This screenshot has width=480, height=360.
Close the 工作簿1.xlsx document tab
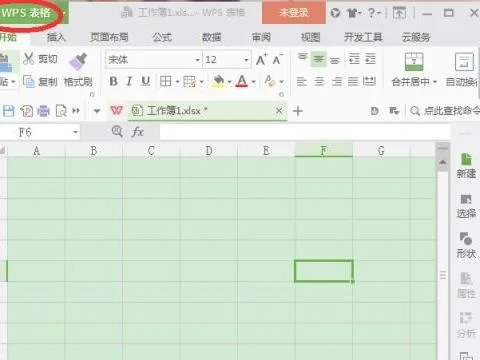pyautogui.click(x=279, y=111)
